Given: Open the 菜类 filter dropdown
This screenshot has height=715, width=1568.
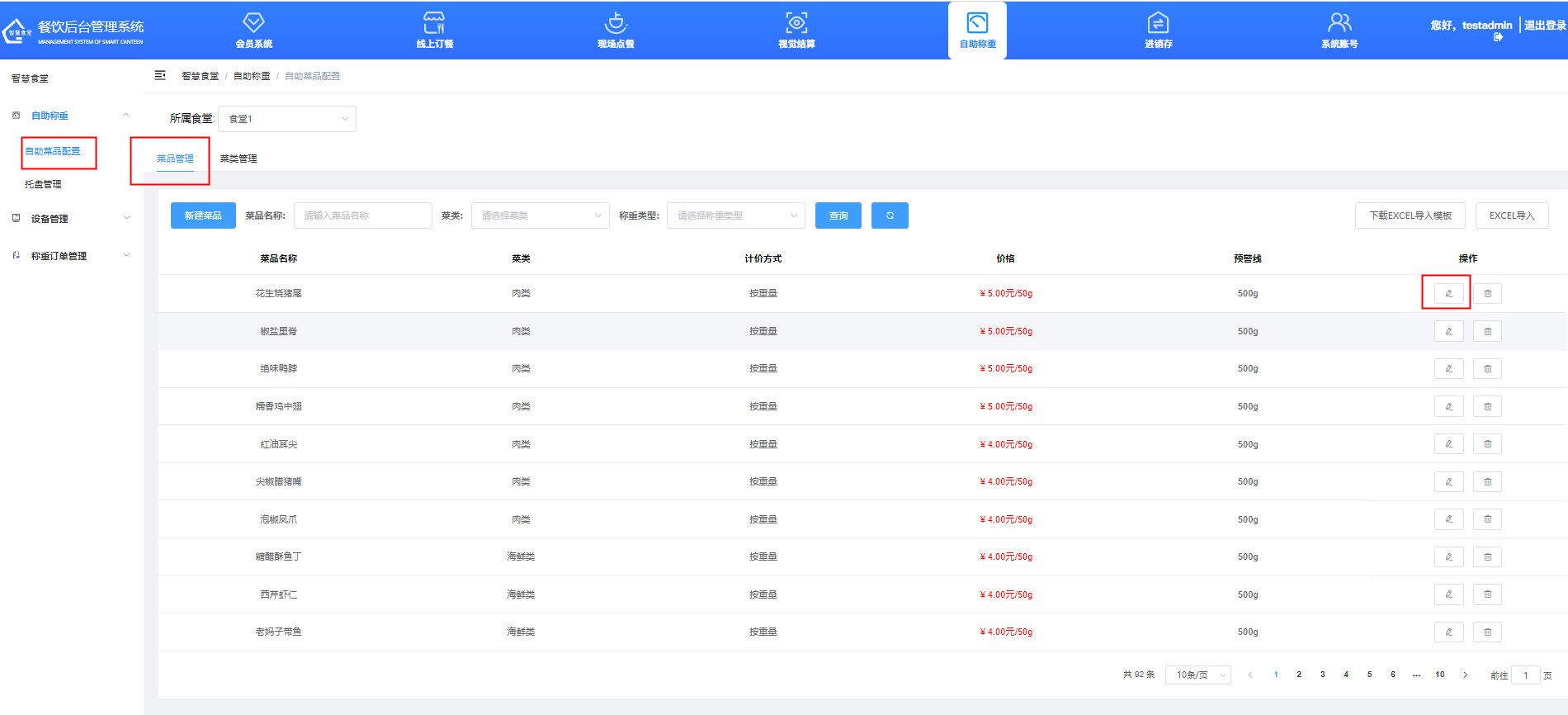Looking at the screenshot, I should (x=540, y=215).
